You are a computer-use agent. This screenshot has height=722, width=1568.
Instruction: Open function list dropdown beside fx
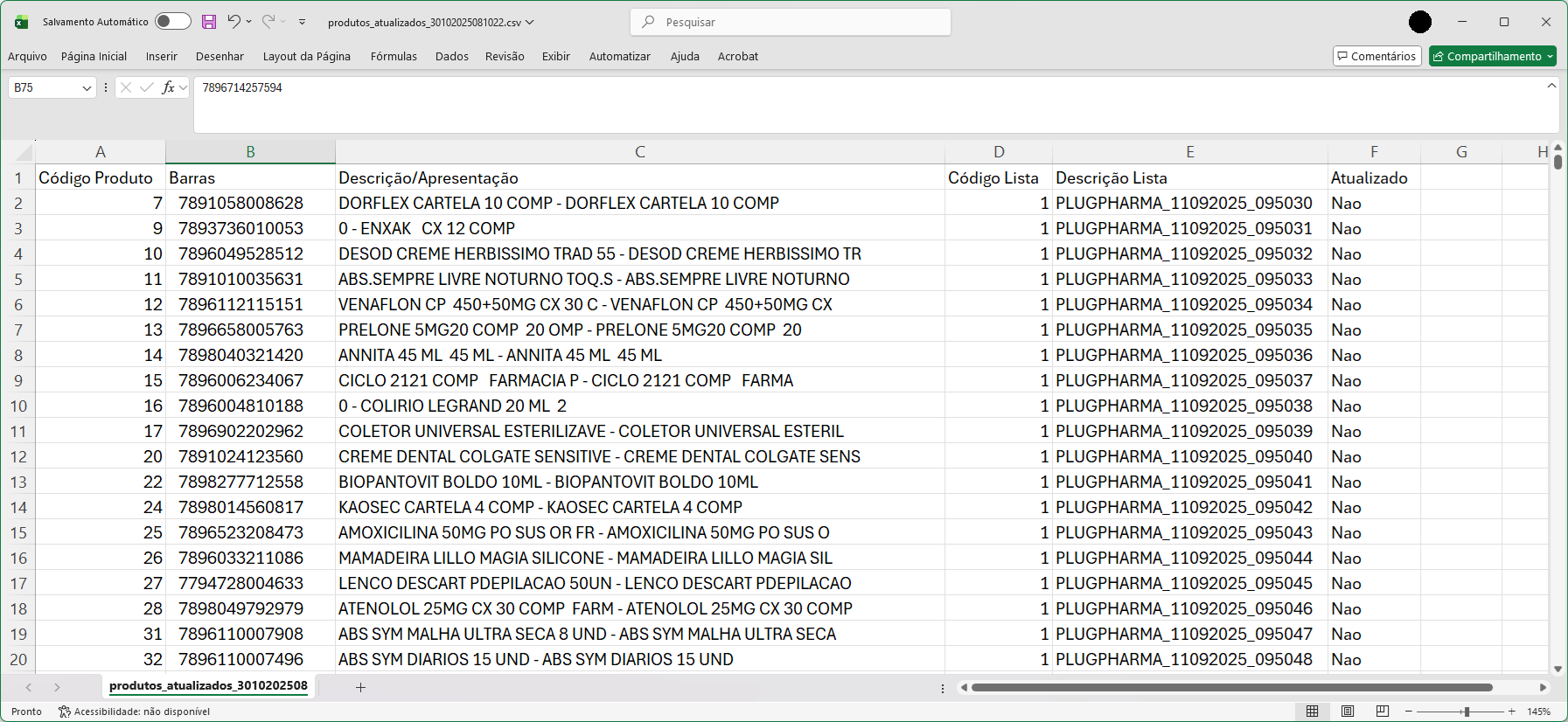183,87
